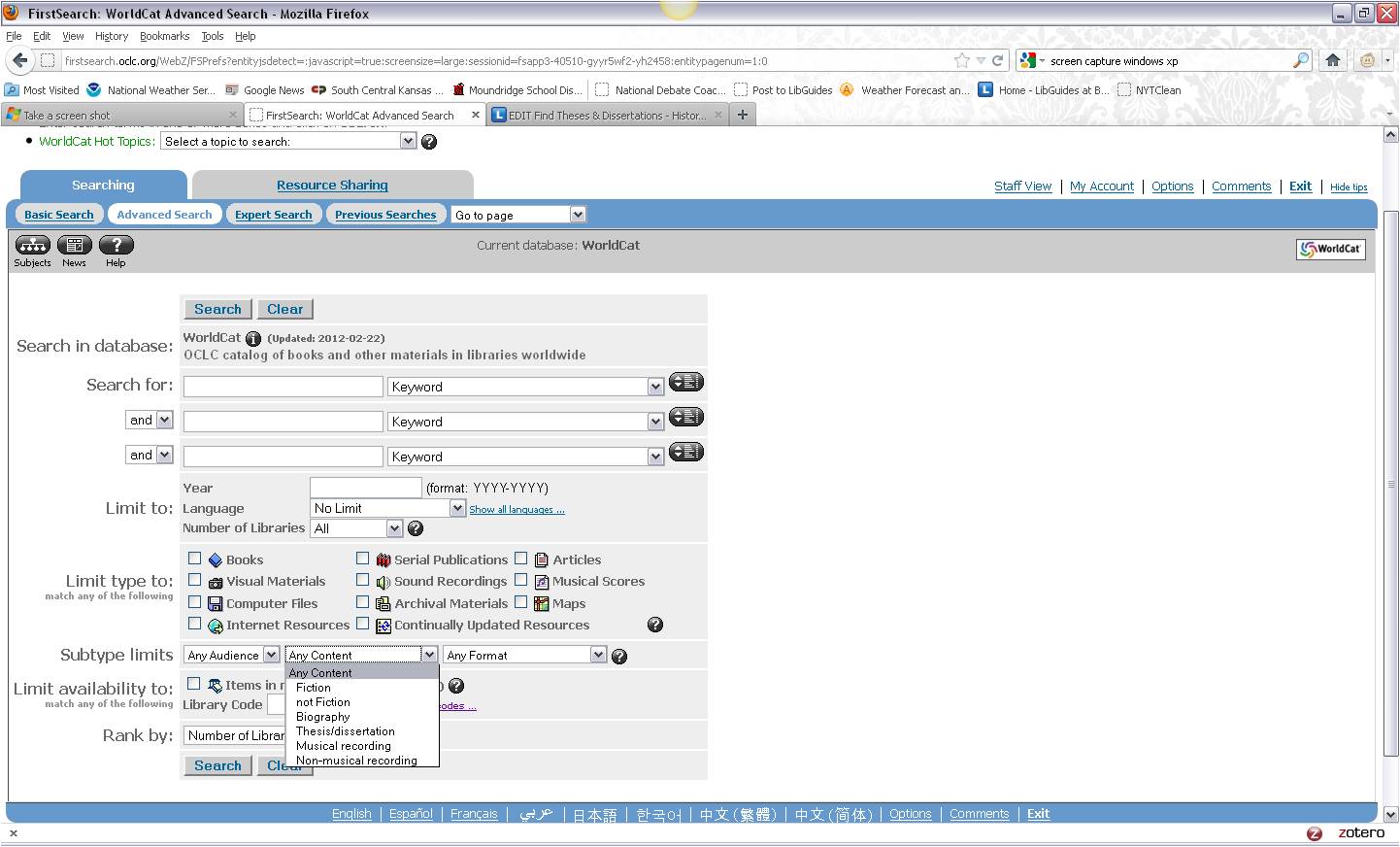The image size is (1400, 847).
Task: Click the page vertical scrollbar down arrow
Action: 1390,814
